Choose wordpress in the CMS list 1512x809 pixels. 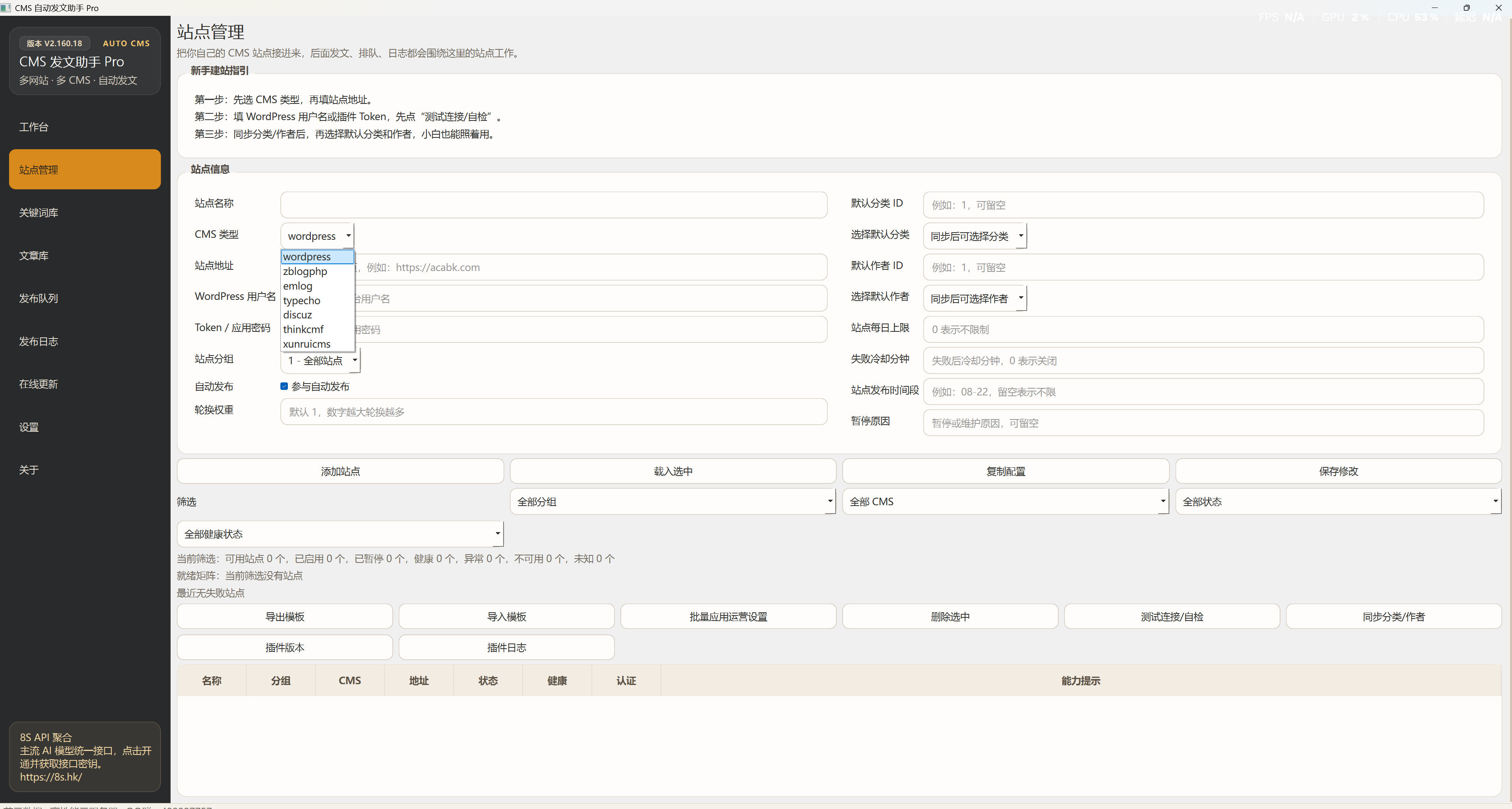pos(317,256)
